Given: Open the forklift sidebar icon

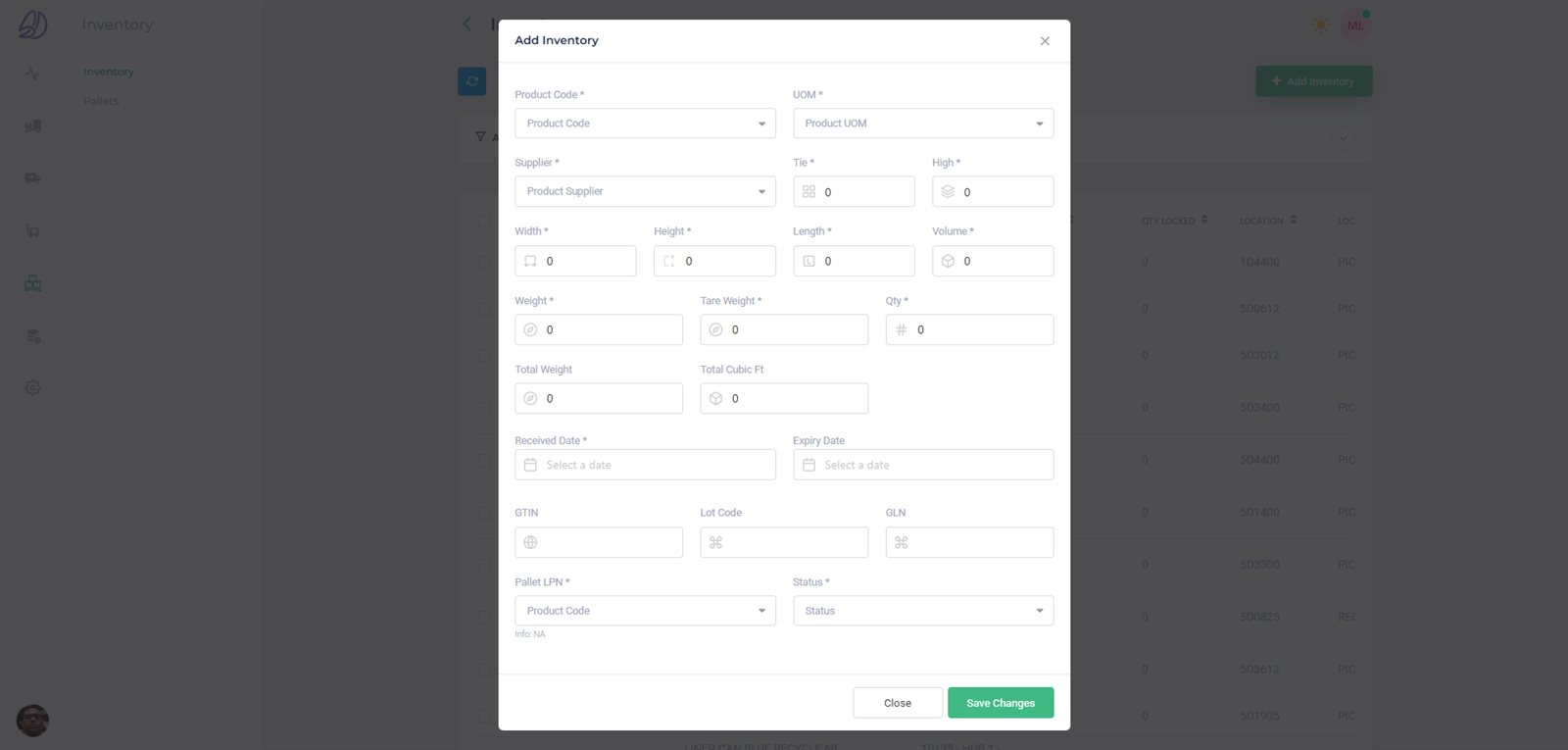Looking at the screenshot, I should [32, 125].
